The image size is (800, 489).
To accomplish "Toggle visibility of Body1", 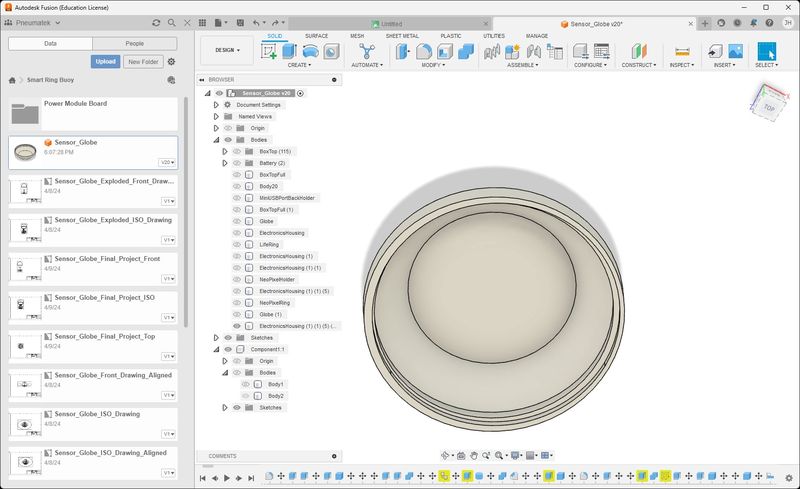I will tap(245, 384).
